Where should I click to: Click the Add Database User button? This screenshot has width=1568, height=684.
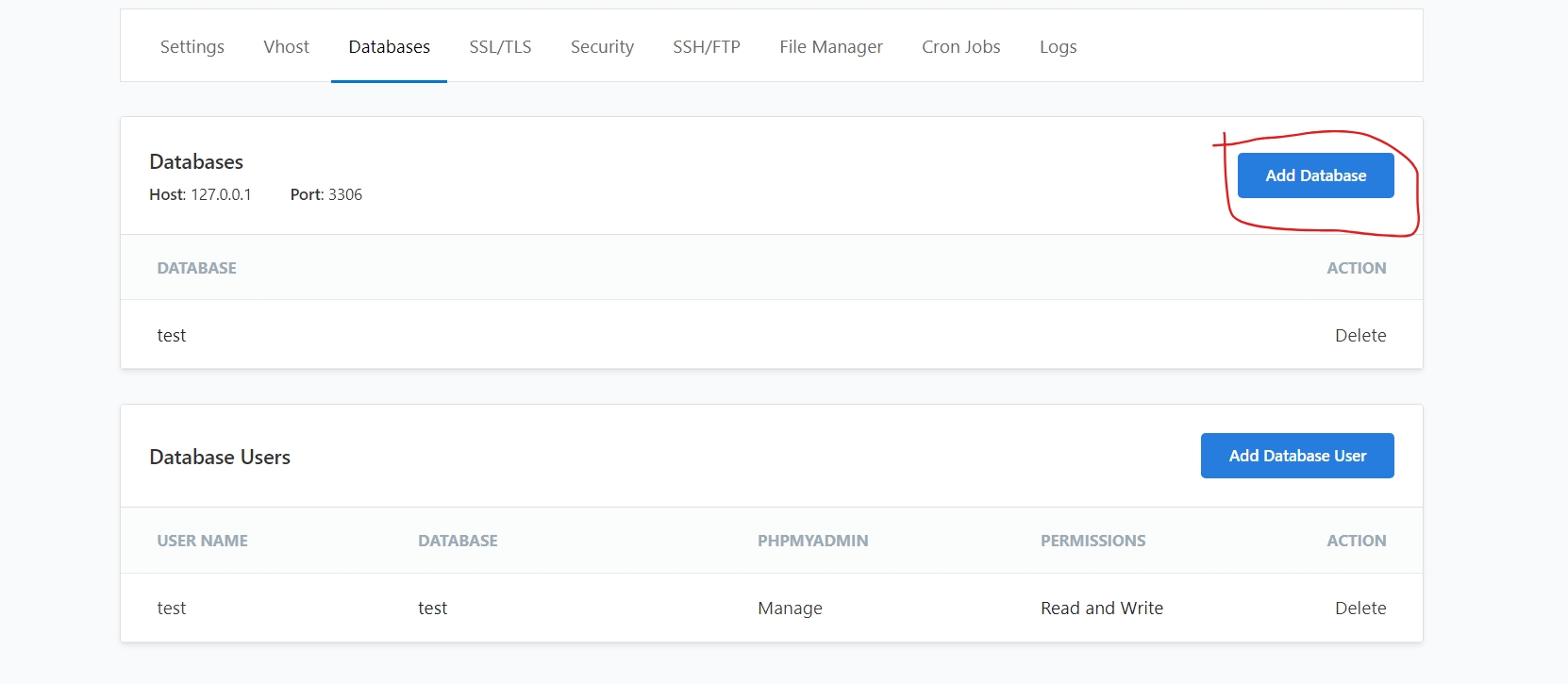click(1297, 456)
